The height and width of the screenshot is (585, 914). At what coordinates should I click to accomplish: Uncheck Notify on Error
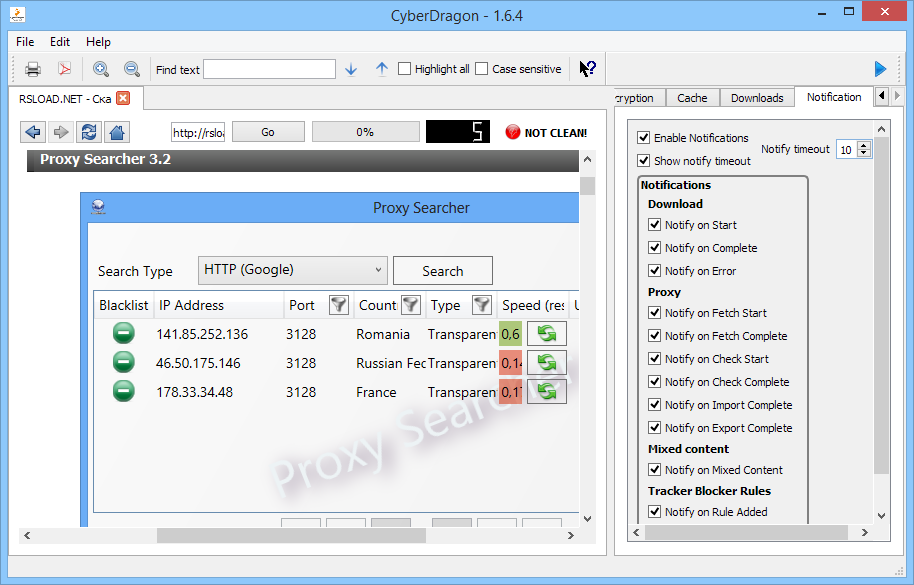coord(655,270)
